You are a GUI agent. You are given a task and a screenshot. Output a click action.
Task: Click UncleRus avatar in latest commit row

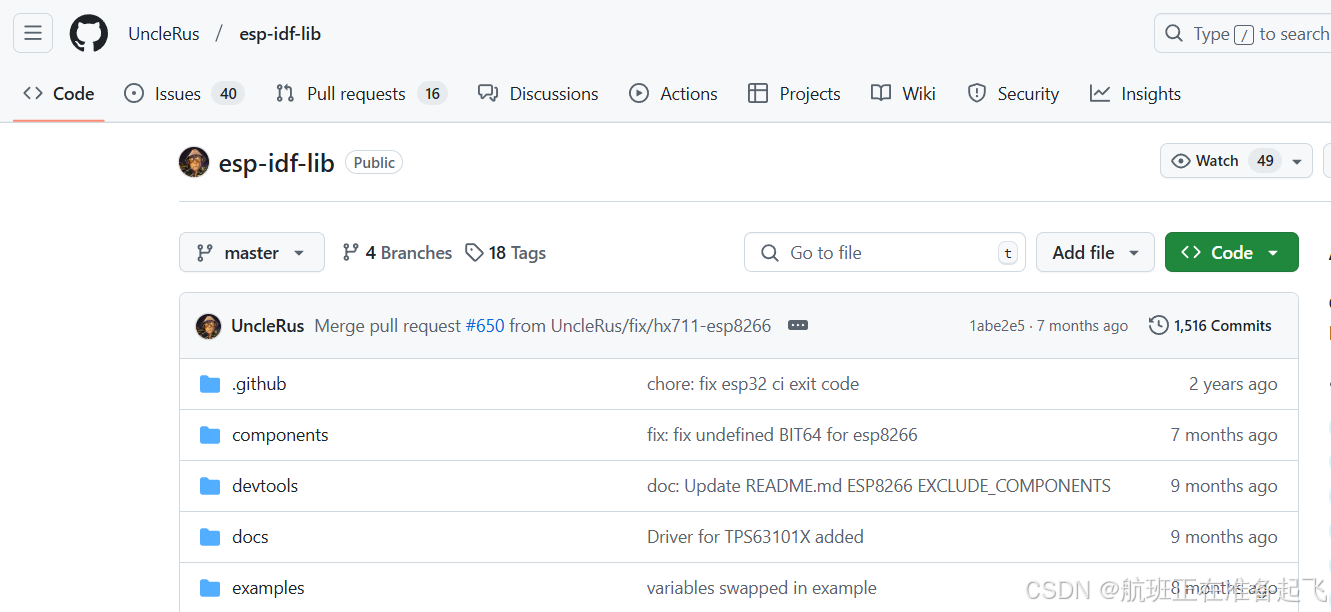tap(208, 326)
